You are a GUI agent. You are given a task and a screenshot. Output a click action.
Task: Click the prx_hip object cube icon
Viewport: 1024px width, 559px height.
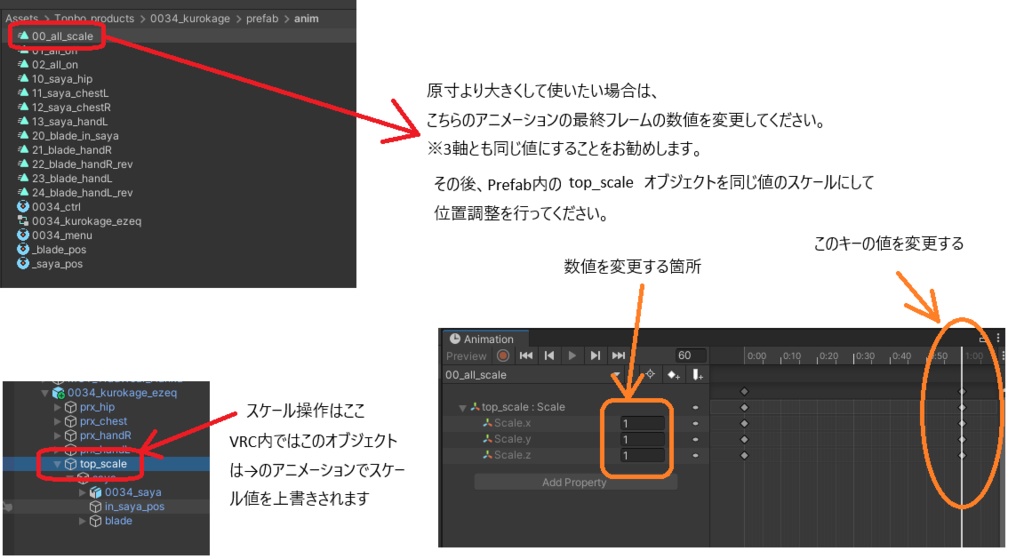coord(71,407)
